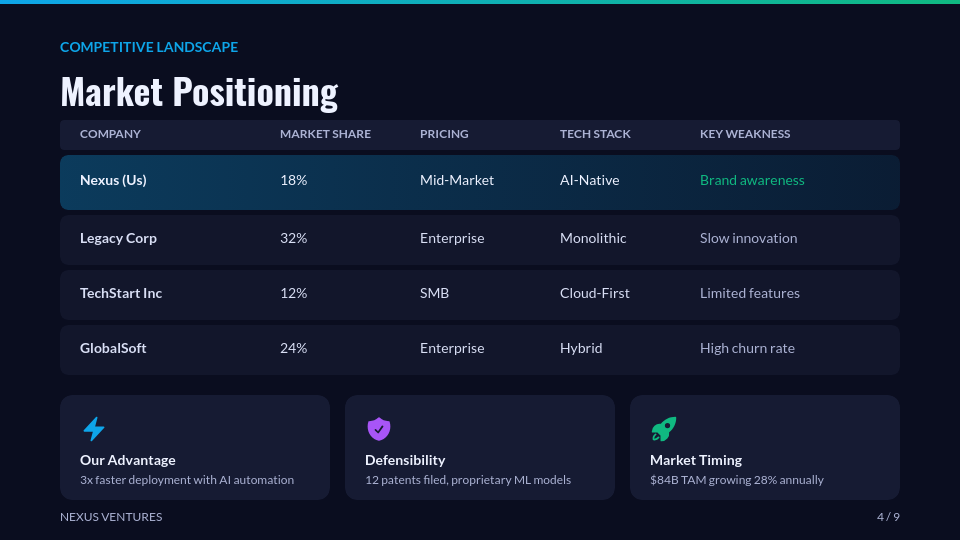
Task: Click the lightning bolt icon
Action: pos(94,429)
